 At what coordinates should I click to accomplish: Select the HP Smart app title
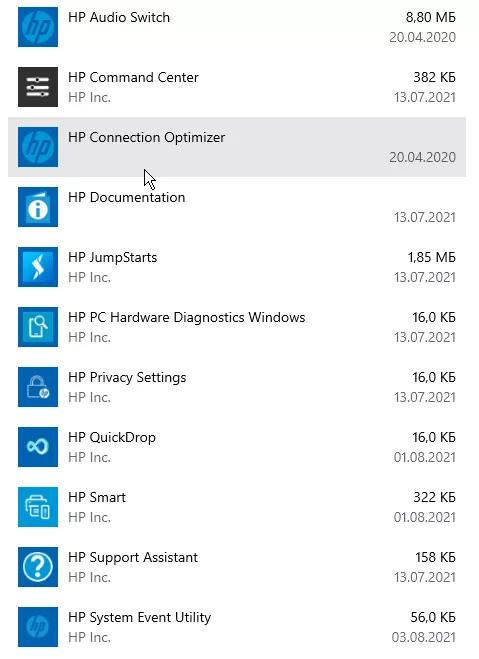97,498
